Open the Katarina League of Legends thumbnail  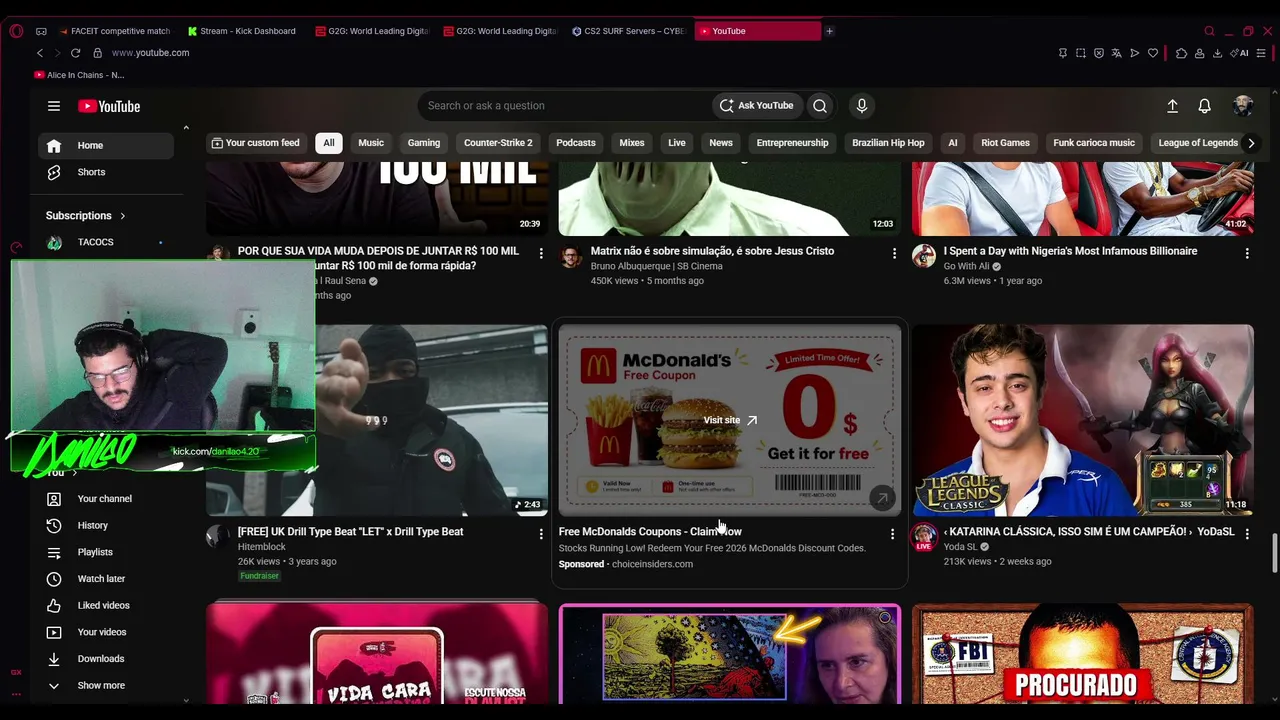pos(1083,420)
